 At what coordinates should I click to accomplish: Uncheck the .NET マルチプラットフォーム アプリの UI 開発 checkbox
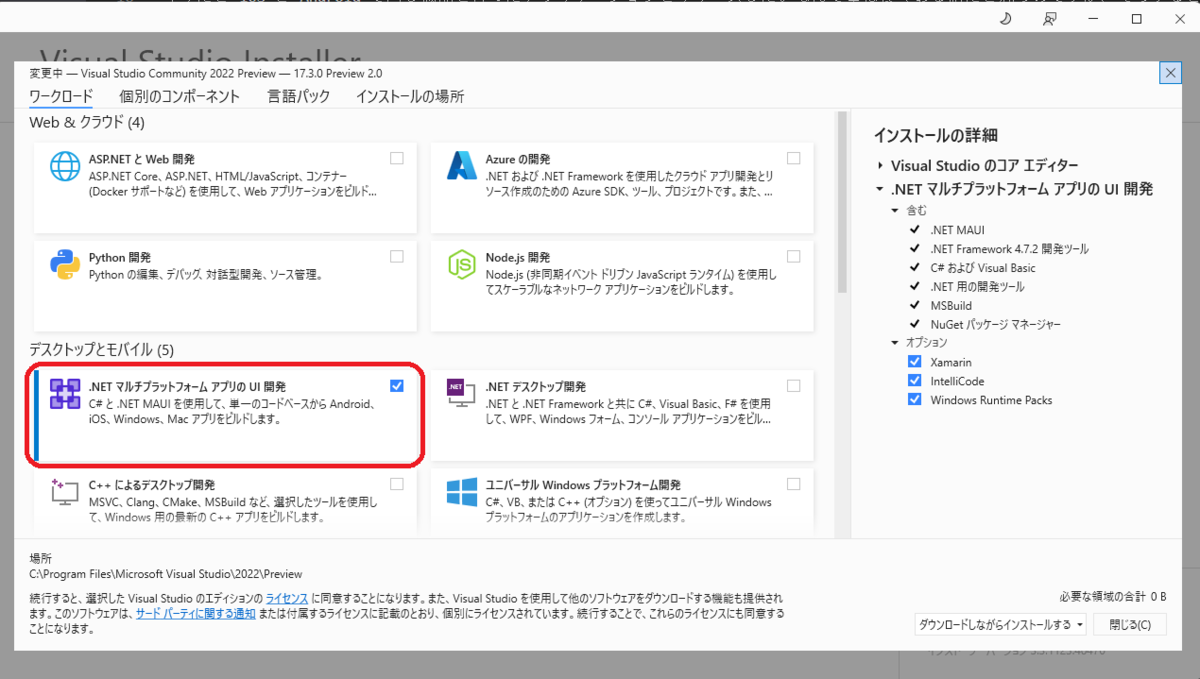pos(397,385)
